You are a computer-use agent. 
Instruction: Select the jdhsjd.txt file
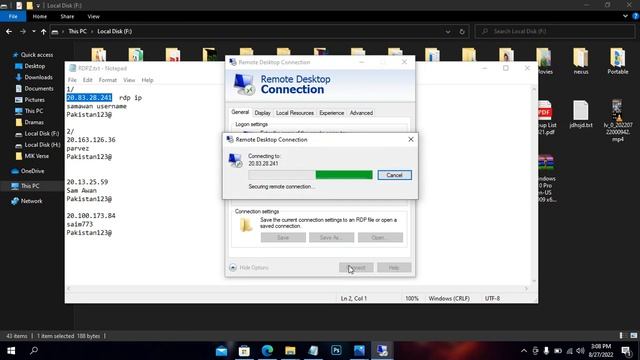(581, 114)
